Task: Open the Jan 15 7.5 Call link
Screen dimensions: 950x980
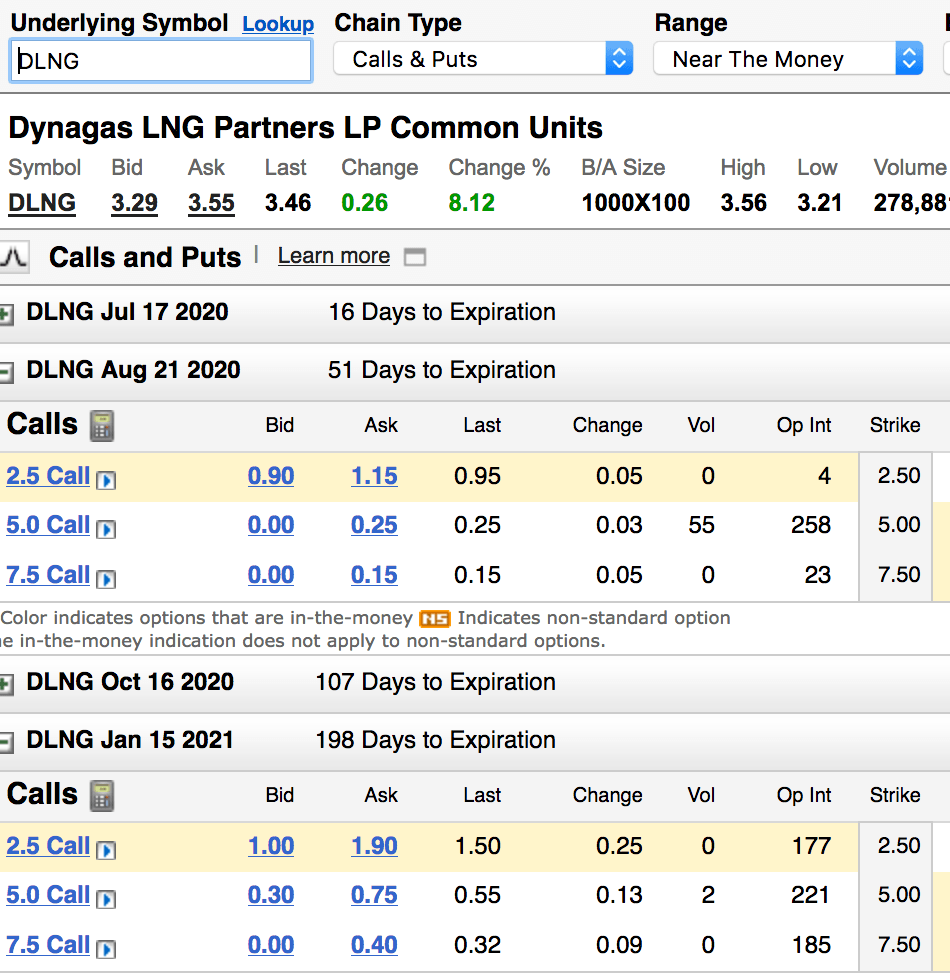Action: pyautogui.click(x=48, y=945)
